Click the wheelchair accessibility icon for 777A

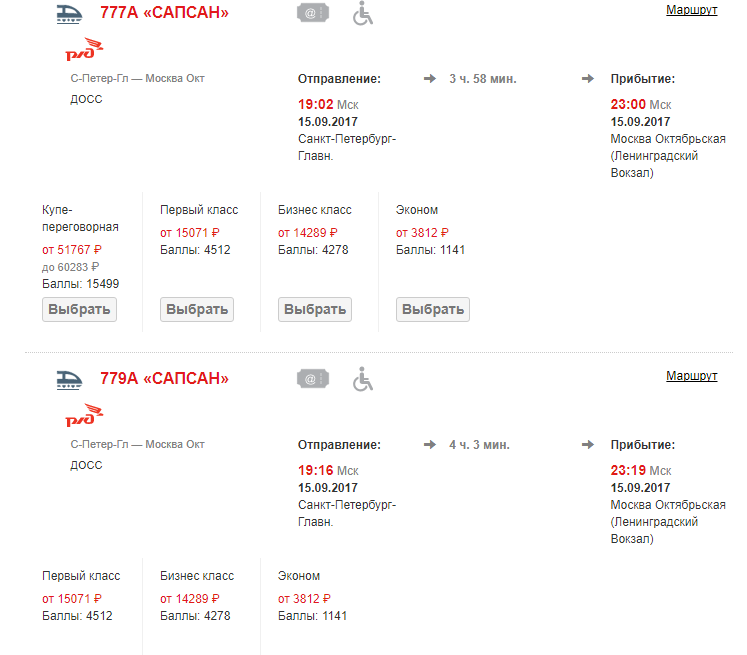click(x=363, y=13)
